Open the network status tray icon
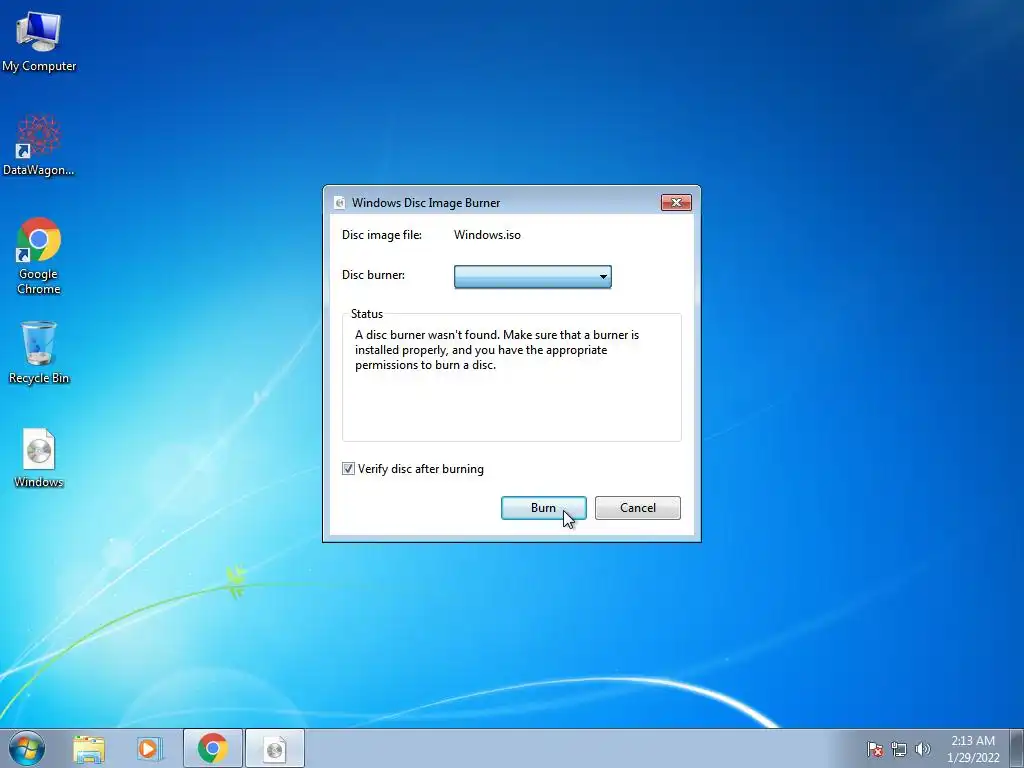The image size is (1024, 768). [x=899, y=749]
